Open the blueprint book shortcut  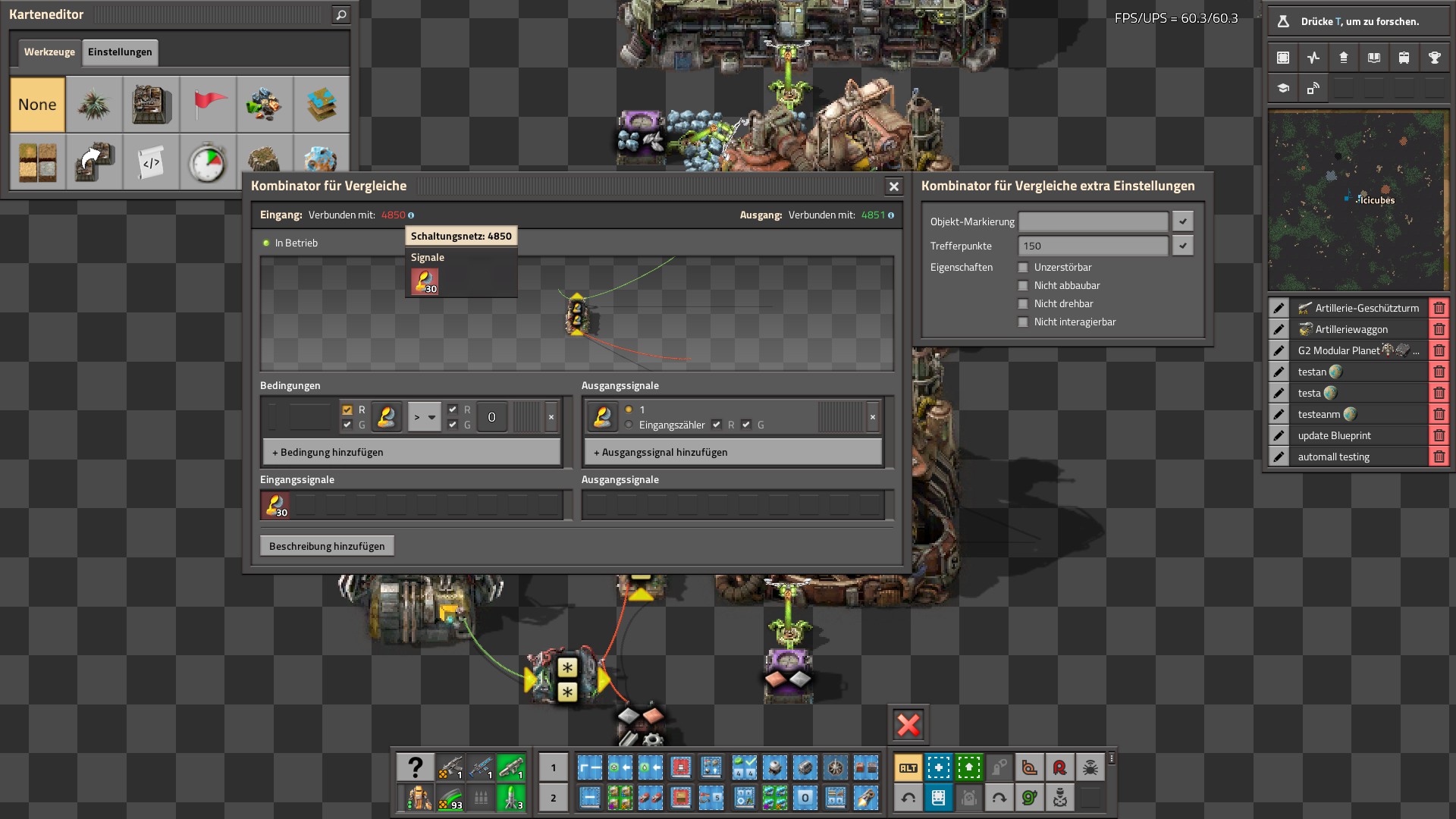939,798
